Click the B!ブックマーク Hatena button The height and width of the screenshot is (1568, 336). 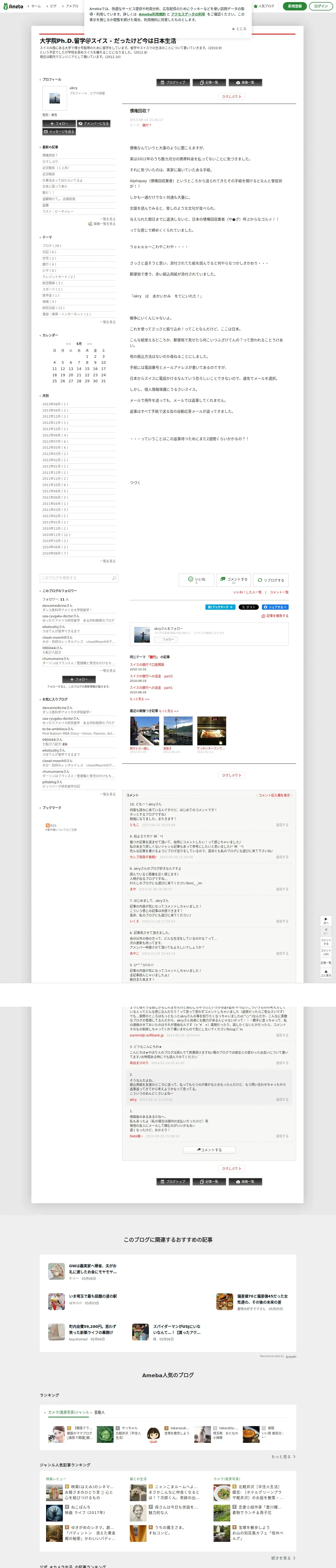[220, 607]
